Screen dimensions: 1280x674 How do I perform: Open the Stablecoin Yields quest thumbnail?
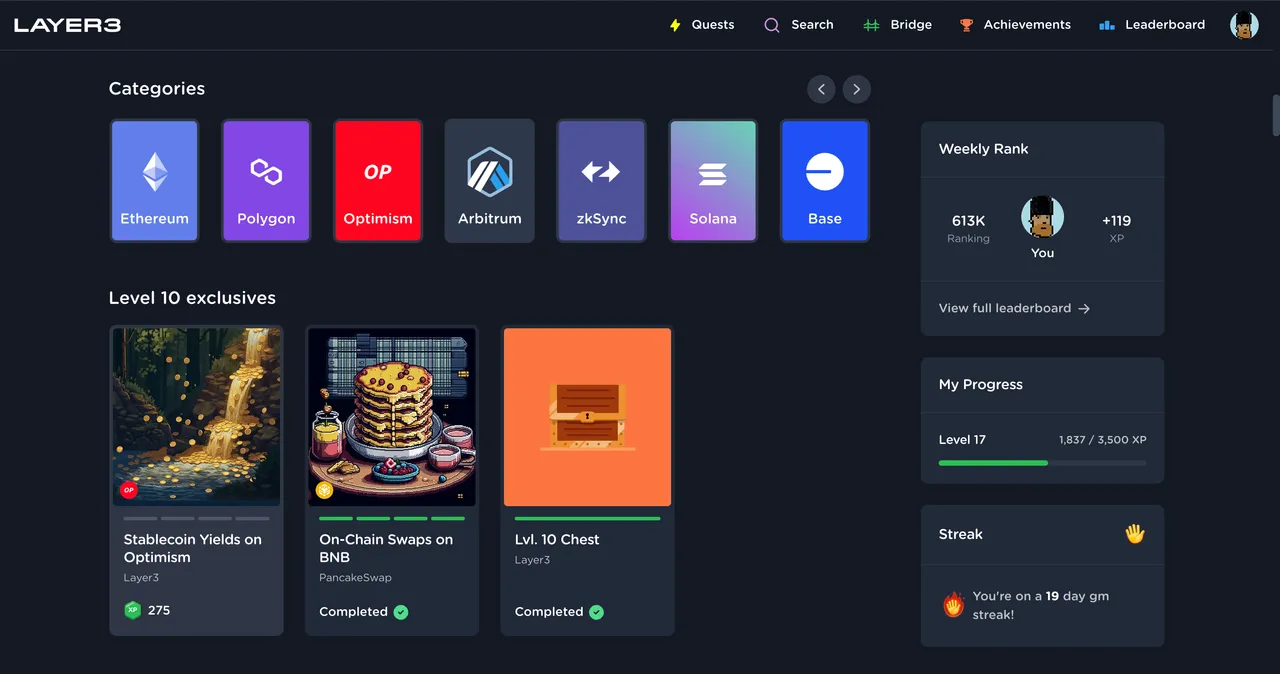196,417
